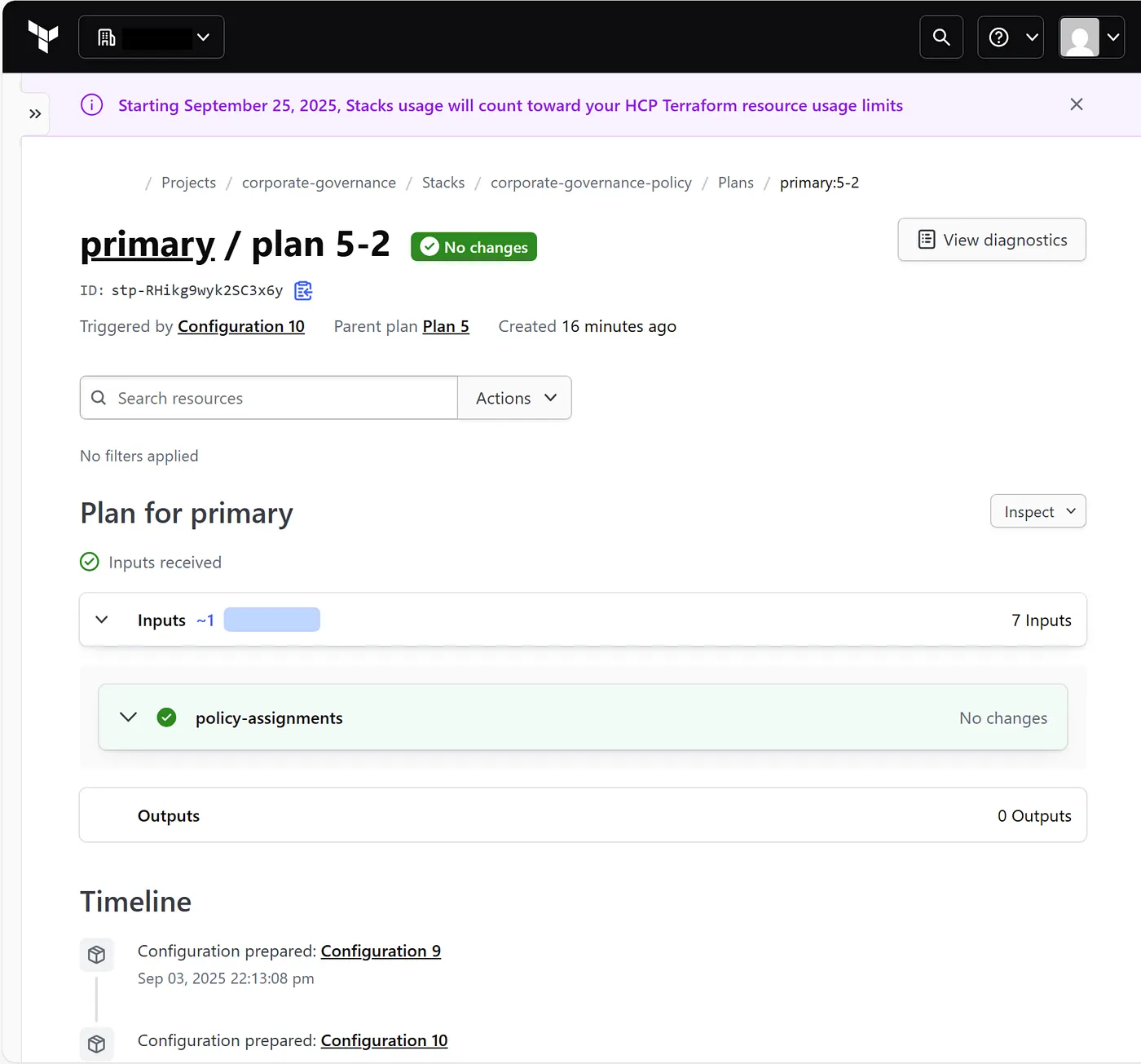The height and width of the screenshot is (1064, 1141).
Task: Open the Configuration 10 trigger link
Action: tap(241, 326)
